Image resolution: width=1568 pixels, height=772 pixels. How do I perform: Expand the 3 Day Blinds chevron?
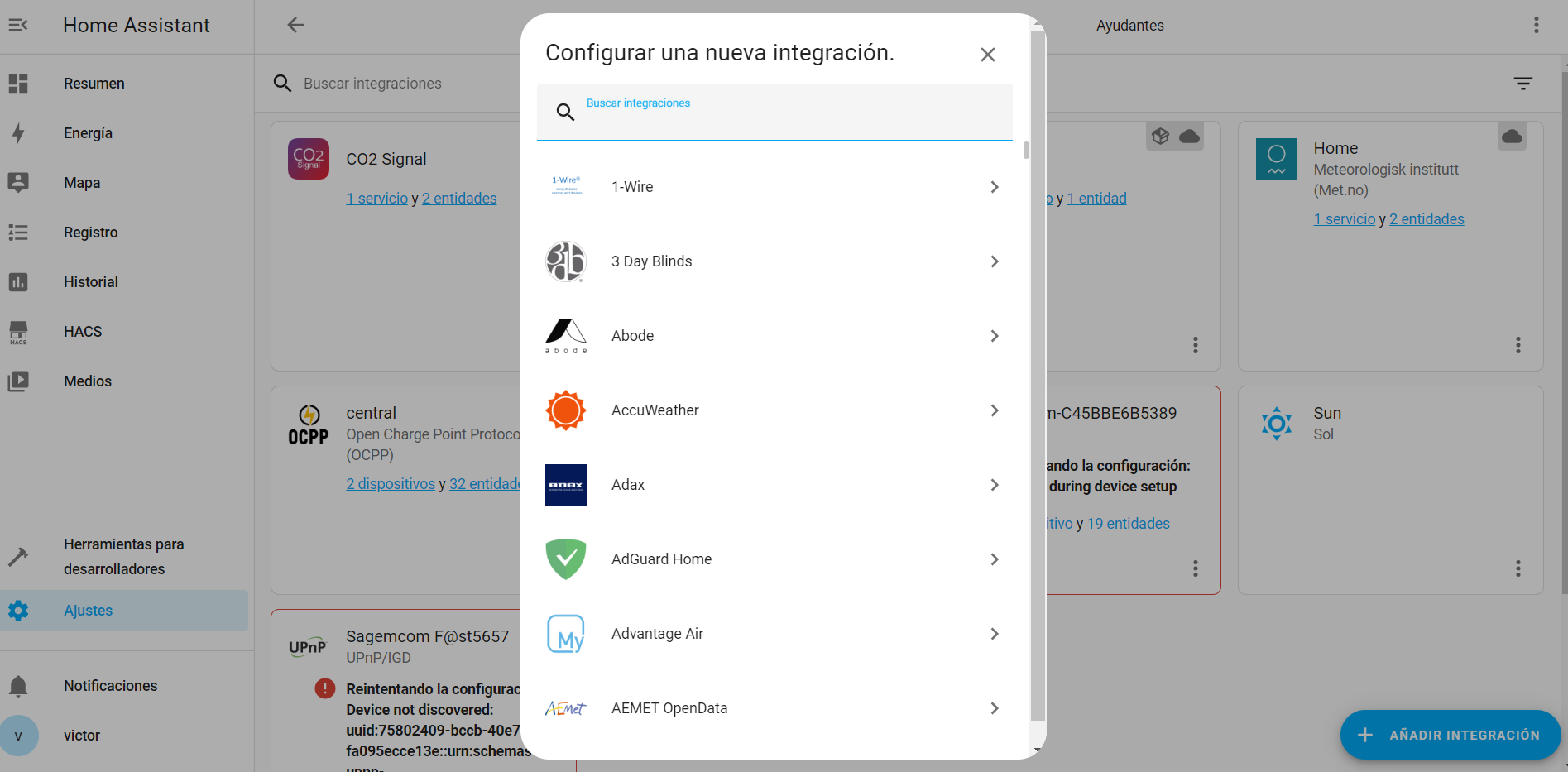[x=995, y=261]
